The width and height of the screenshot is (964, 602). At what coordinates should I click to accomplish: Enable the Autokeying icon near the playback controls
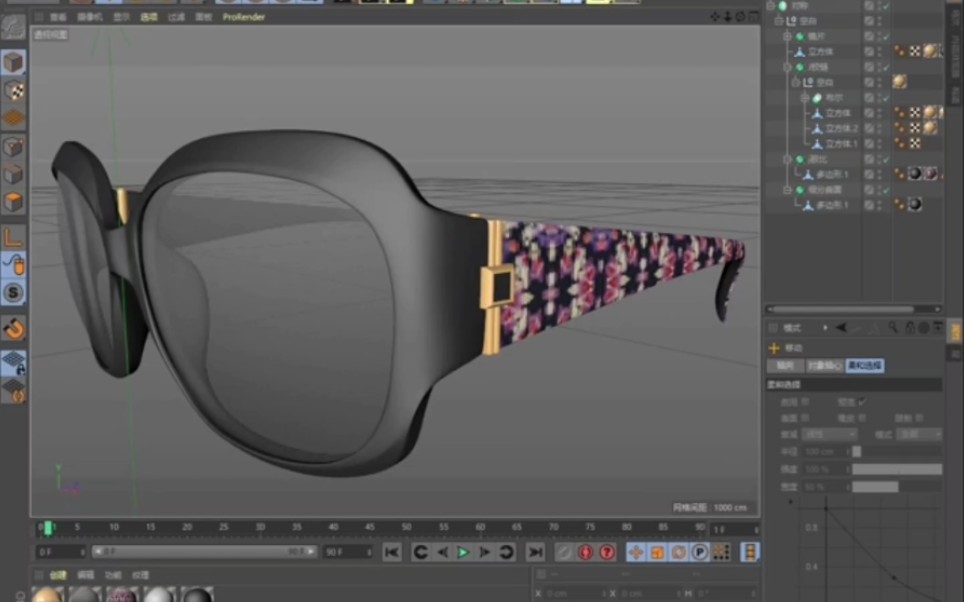pos(607,552)
